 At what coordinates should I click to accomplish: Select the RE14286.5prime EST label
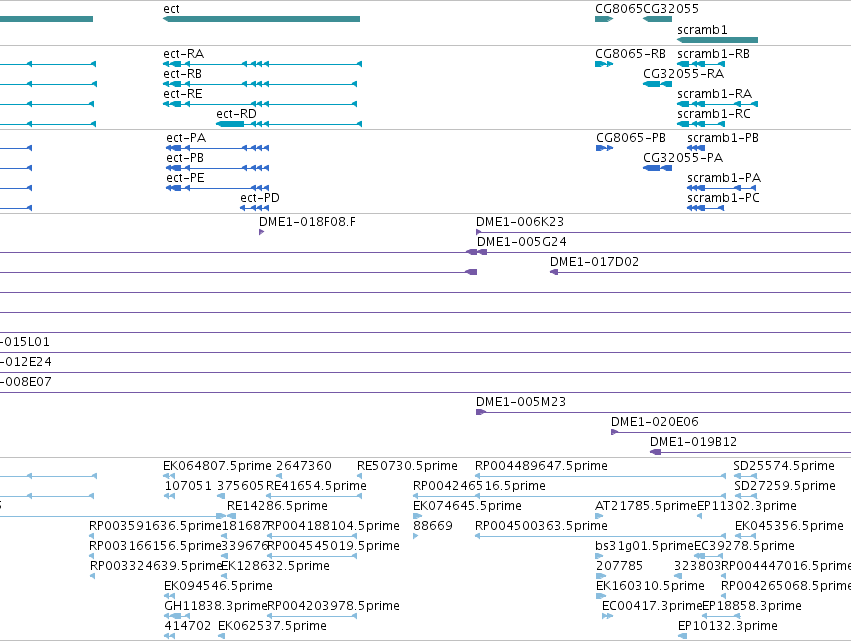point(277,506)
